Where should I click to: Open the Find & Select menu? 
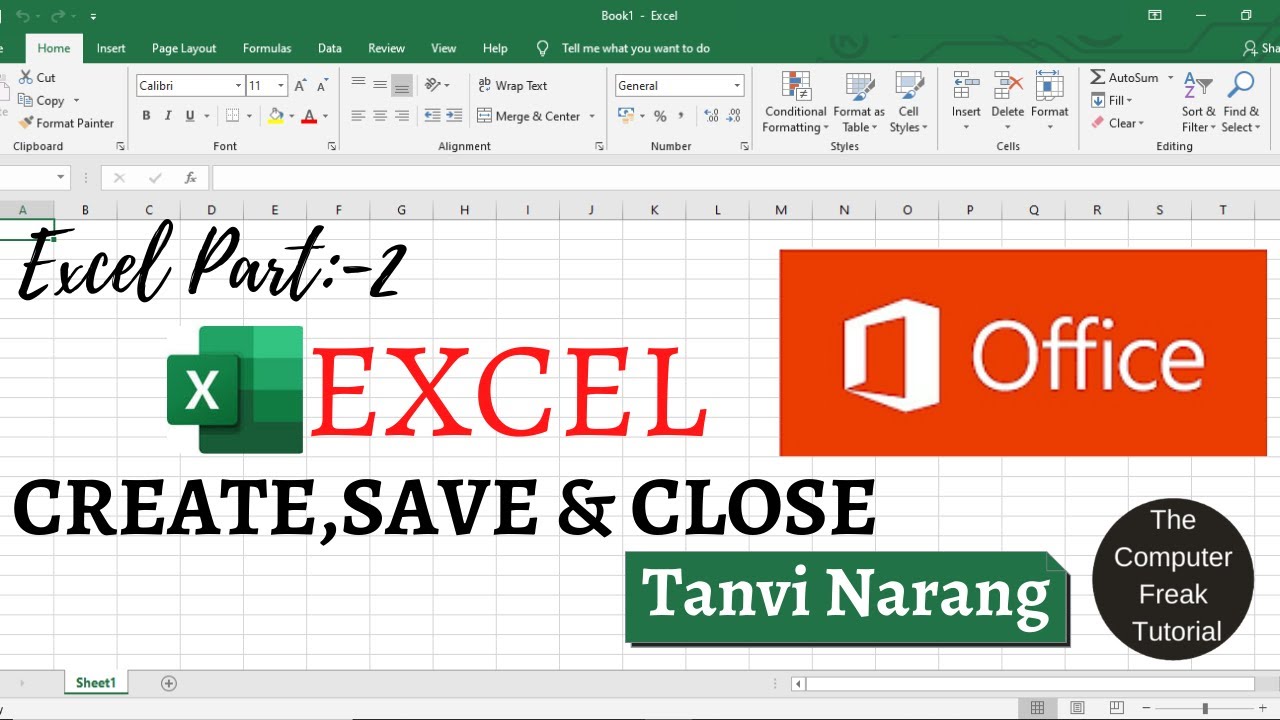point(1241,102)
